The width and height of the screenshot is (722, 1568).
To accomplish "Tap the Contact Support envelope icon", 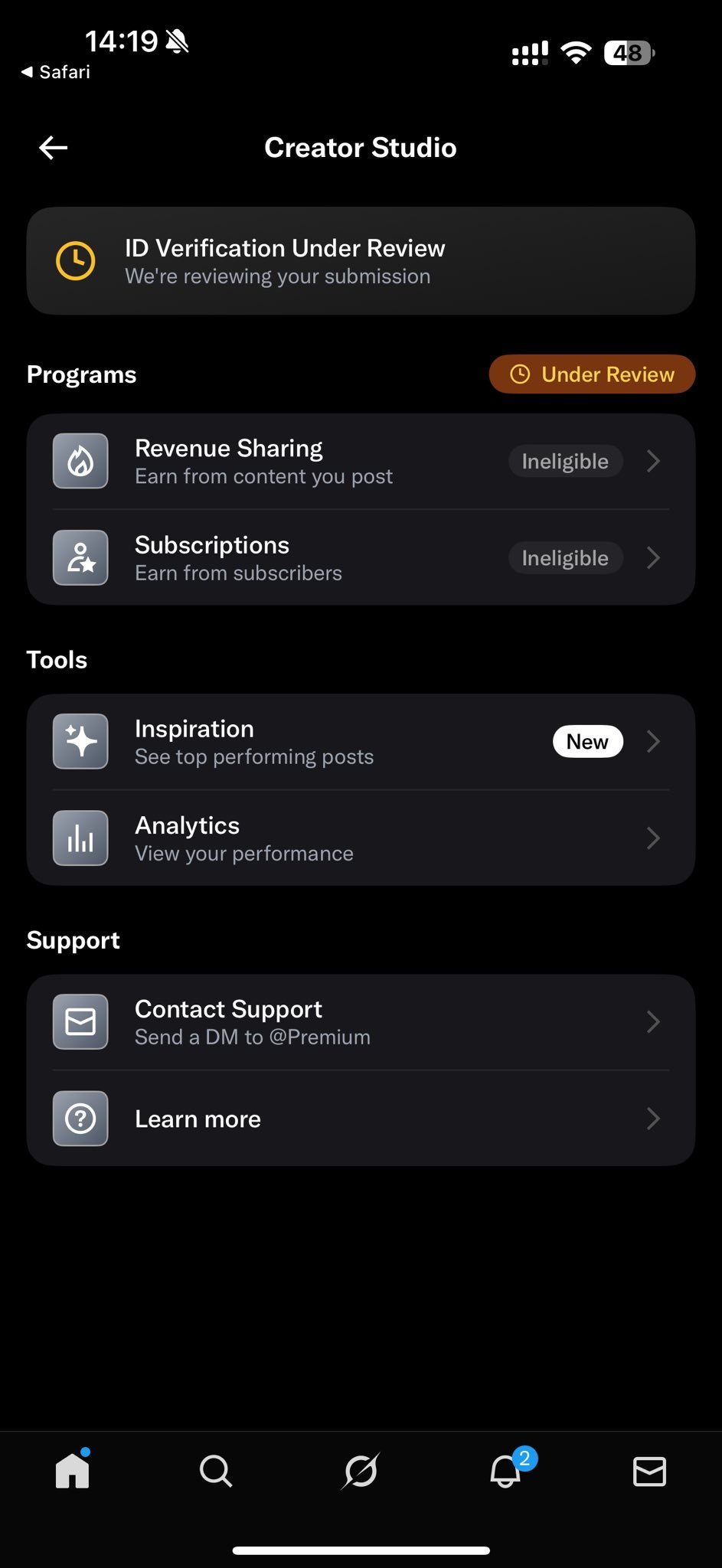I will pyautogui.click(x=80, y=1021).
